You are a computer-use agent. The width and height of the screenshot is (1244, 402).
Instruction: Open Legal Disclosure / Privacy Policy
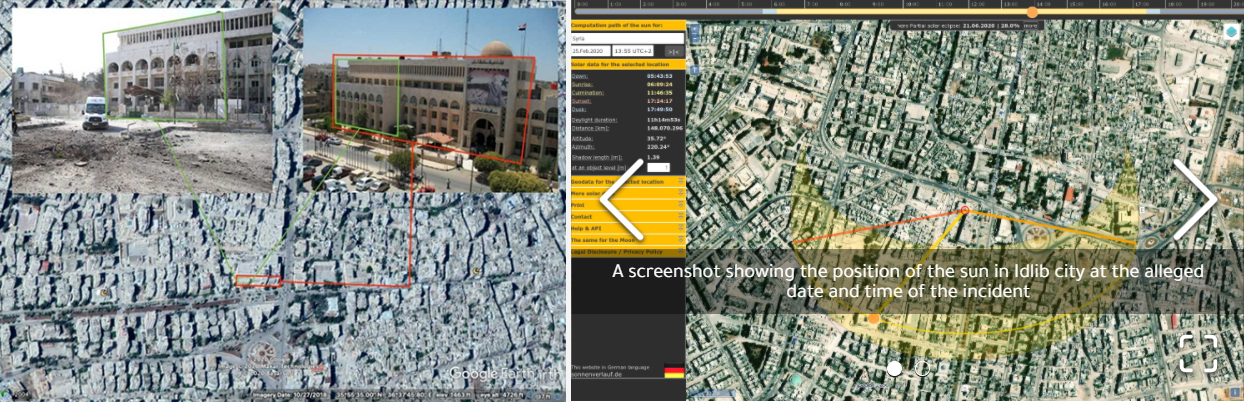click(x=620, y=252)
